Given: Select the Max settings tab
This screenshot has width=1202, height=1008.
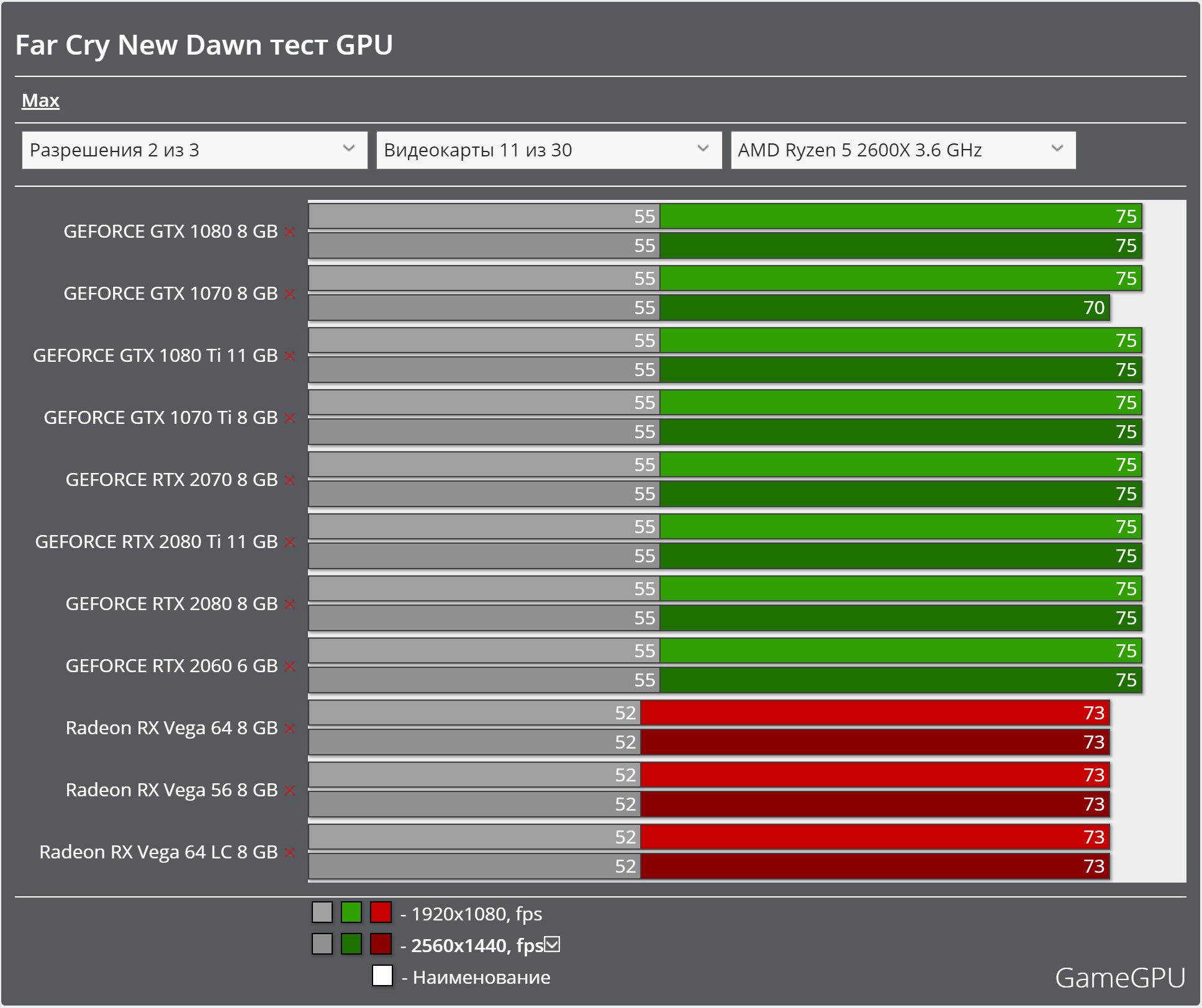Looking at the screenshot, I should coord(40,101).
